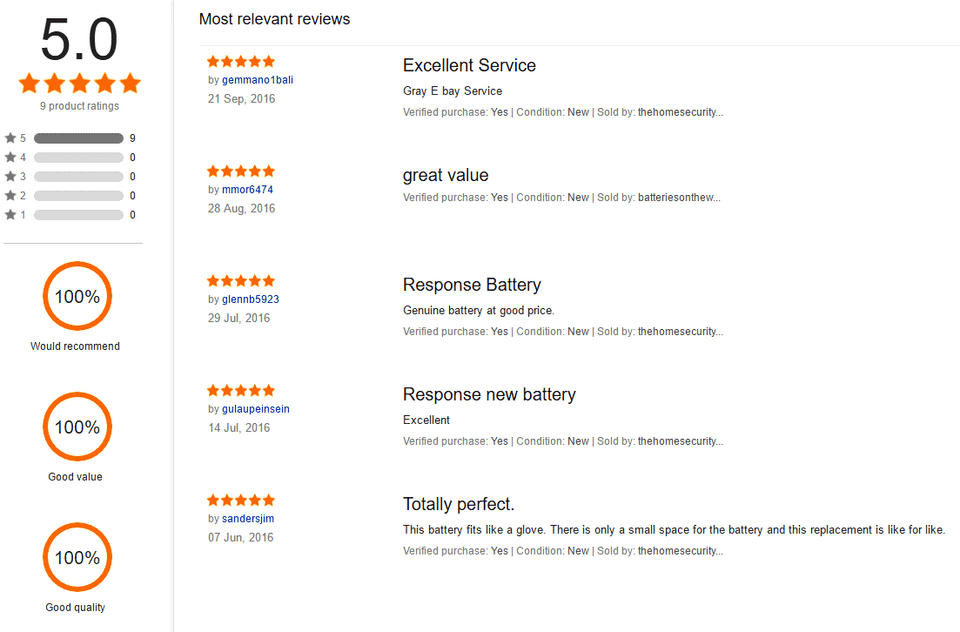Click star rating on glennb5923's review
Viewport: 960px width, 632px height.
240,281
